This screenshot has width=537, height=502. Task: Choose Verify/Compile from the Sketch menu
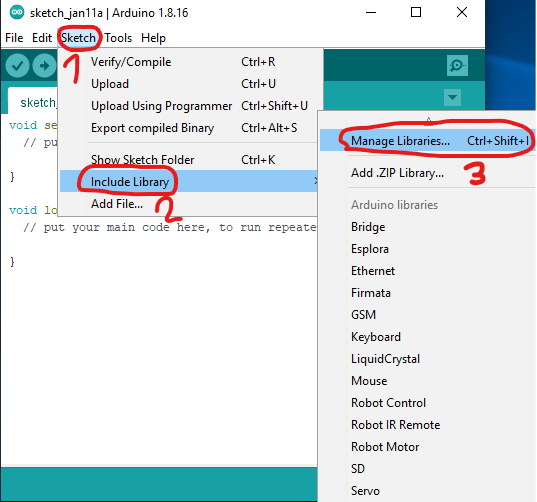190,62
